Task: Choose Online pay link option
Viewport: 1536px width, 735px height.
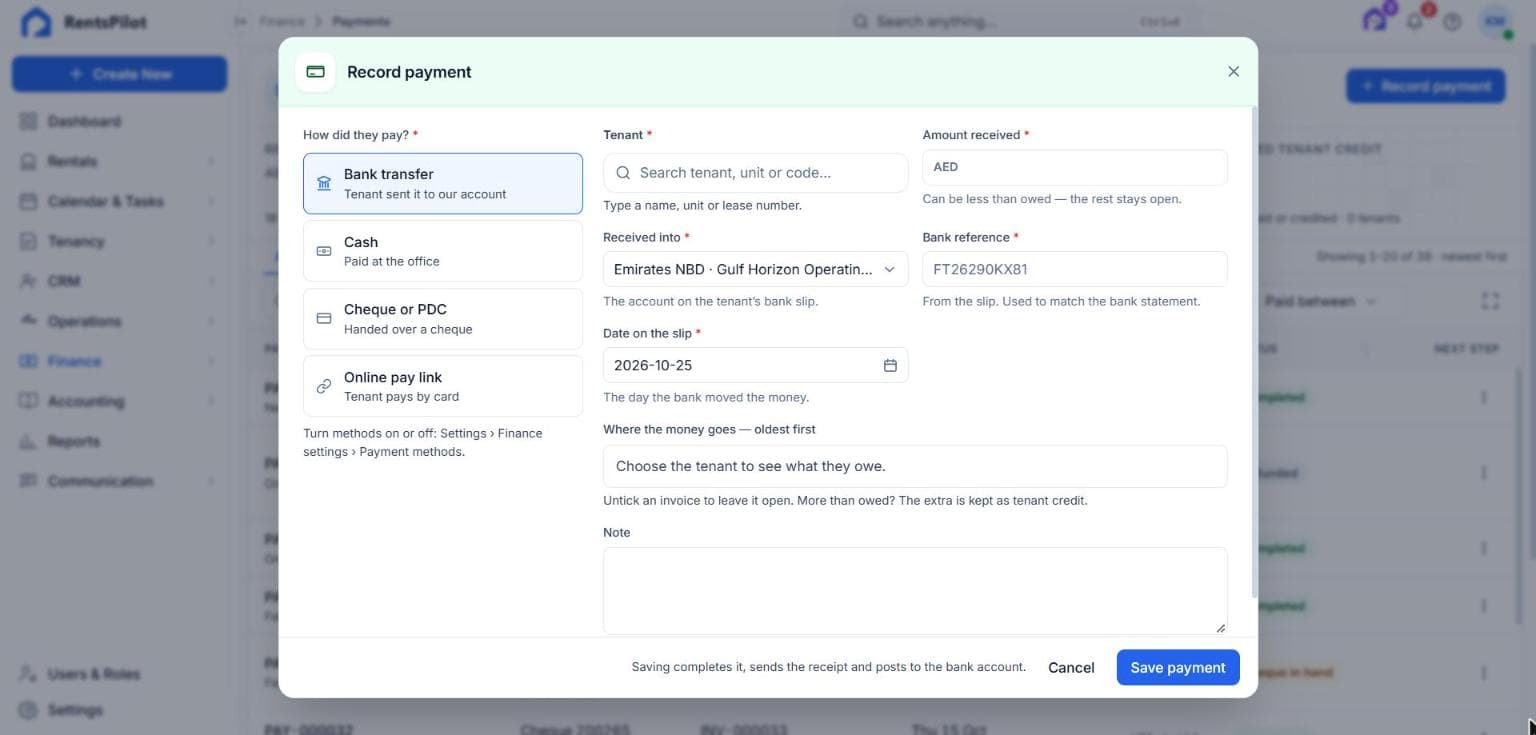Action: point(443,386)
